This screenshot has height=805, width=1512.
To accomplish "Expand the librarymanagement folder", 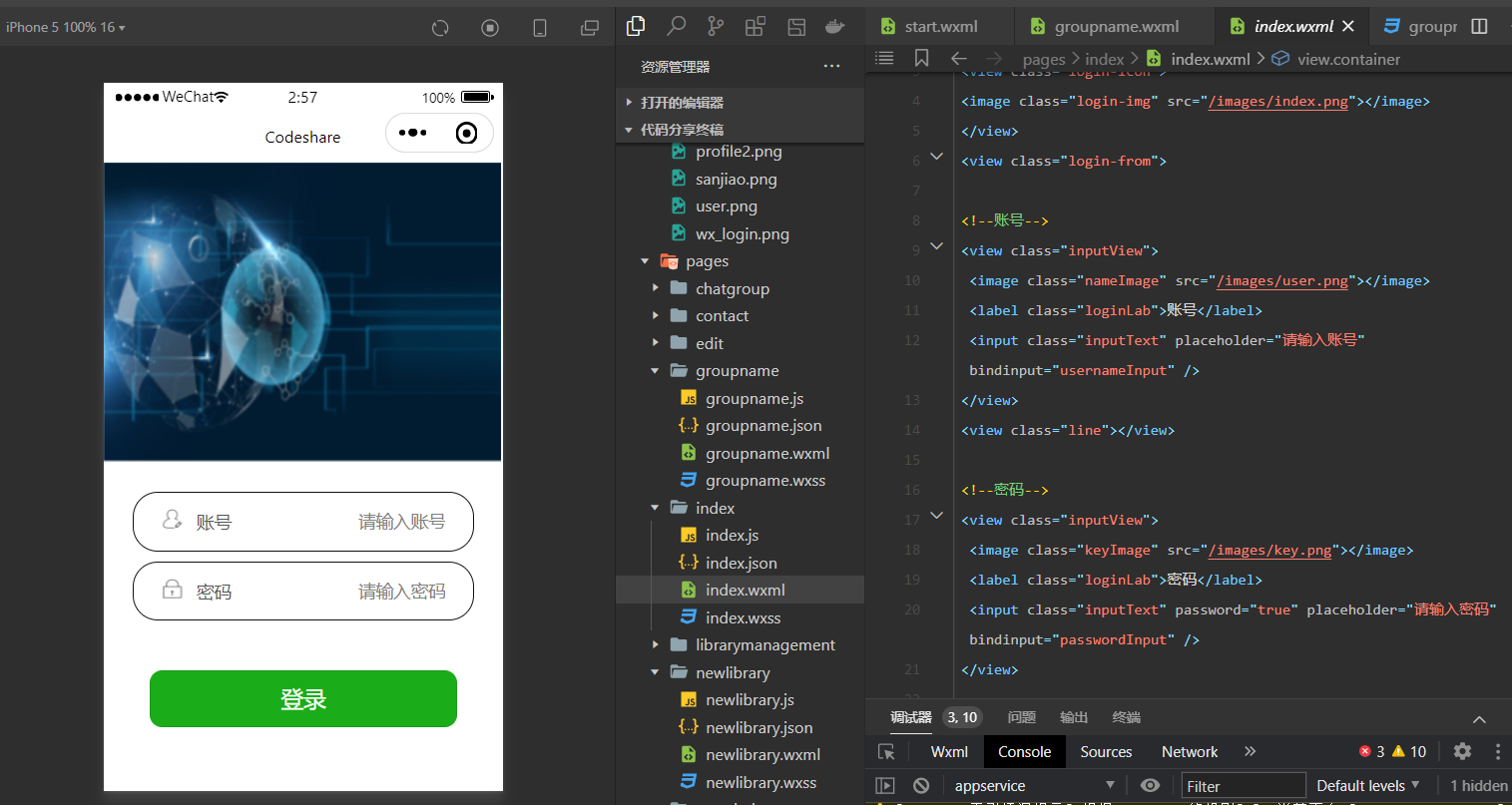I will click(x=655, y=644).
